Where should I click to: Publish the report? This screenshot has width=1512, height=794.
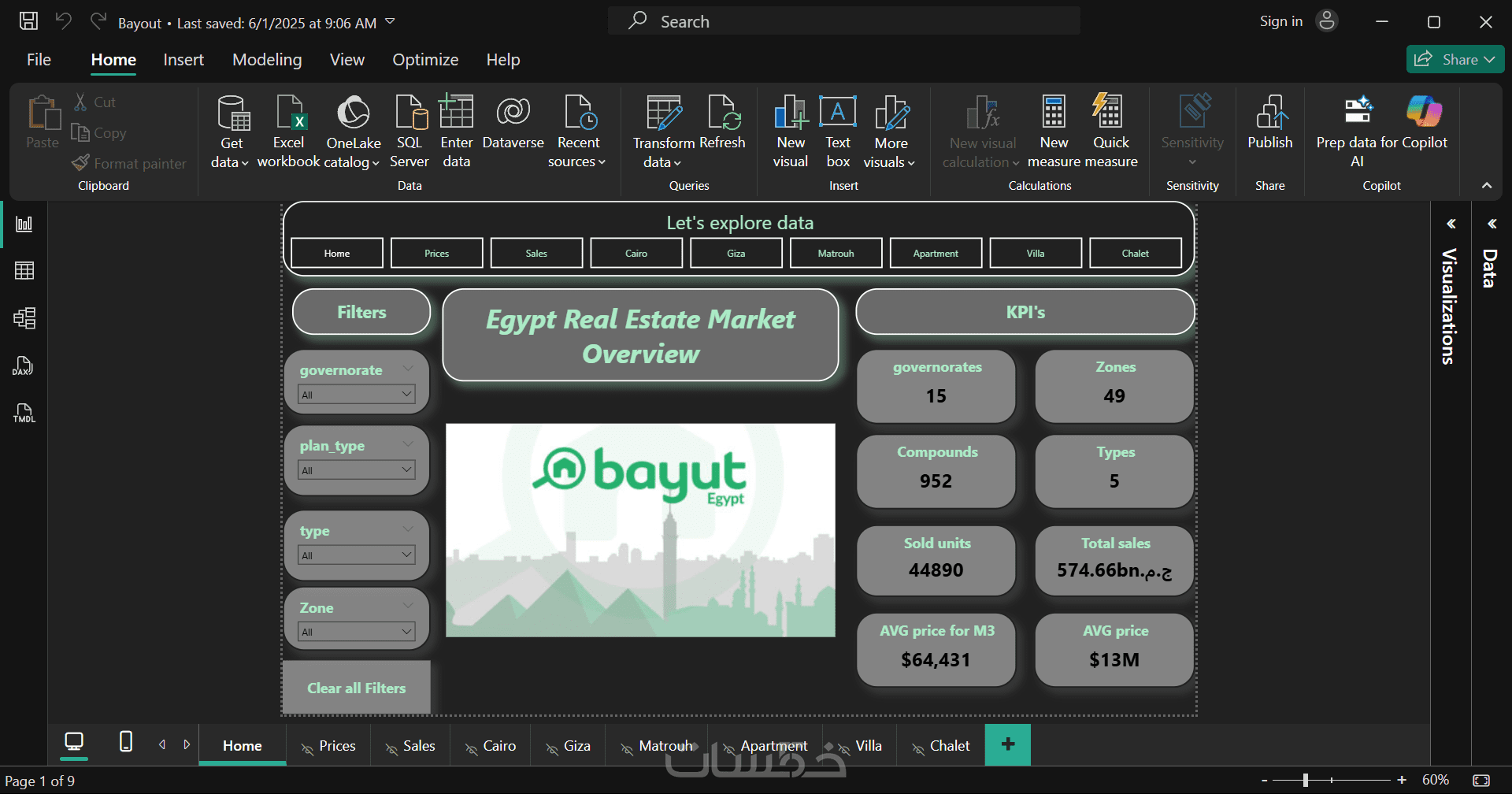1270,123
